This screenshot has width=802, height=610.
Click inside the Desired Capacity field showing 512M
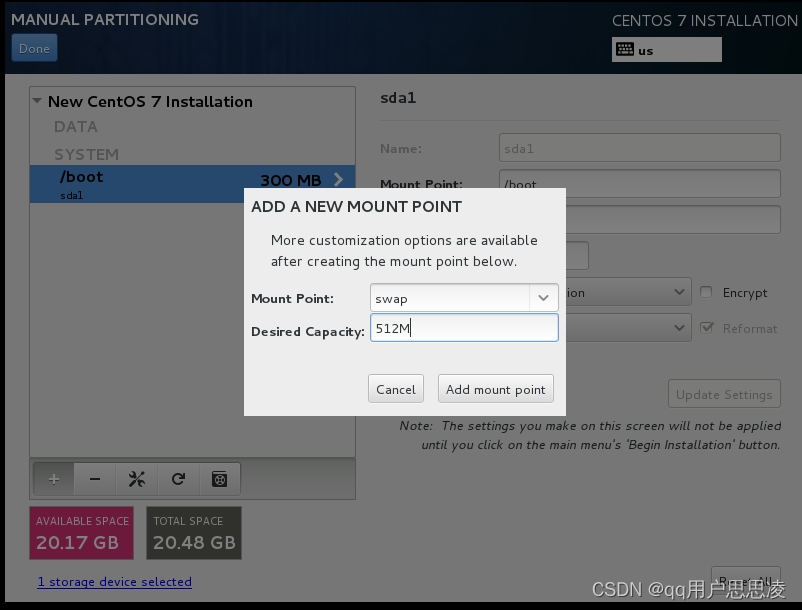click(464, 328)
